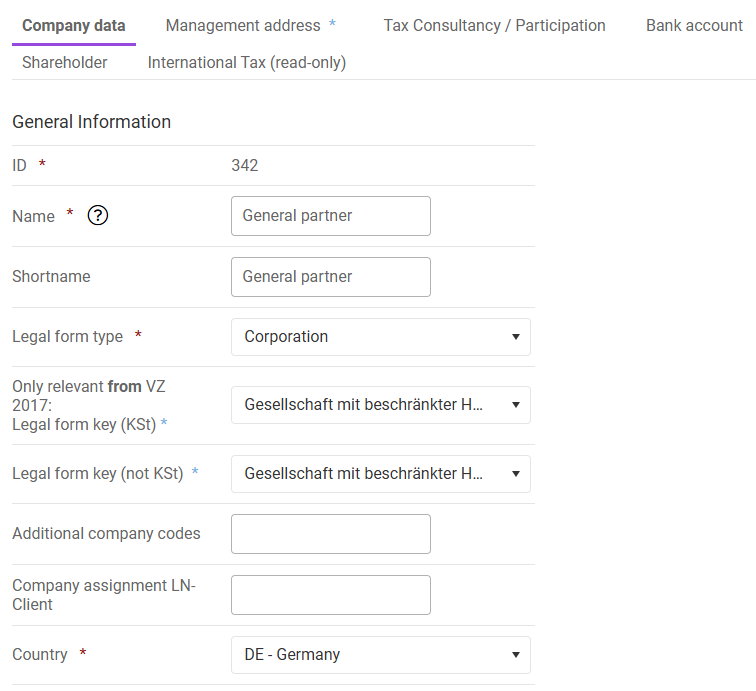The image size is (756, 691).
Task: Open the Legal form key (not KSt) dropdown
Action: [380, 474]
